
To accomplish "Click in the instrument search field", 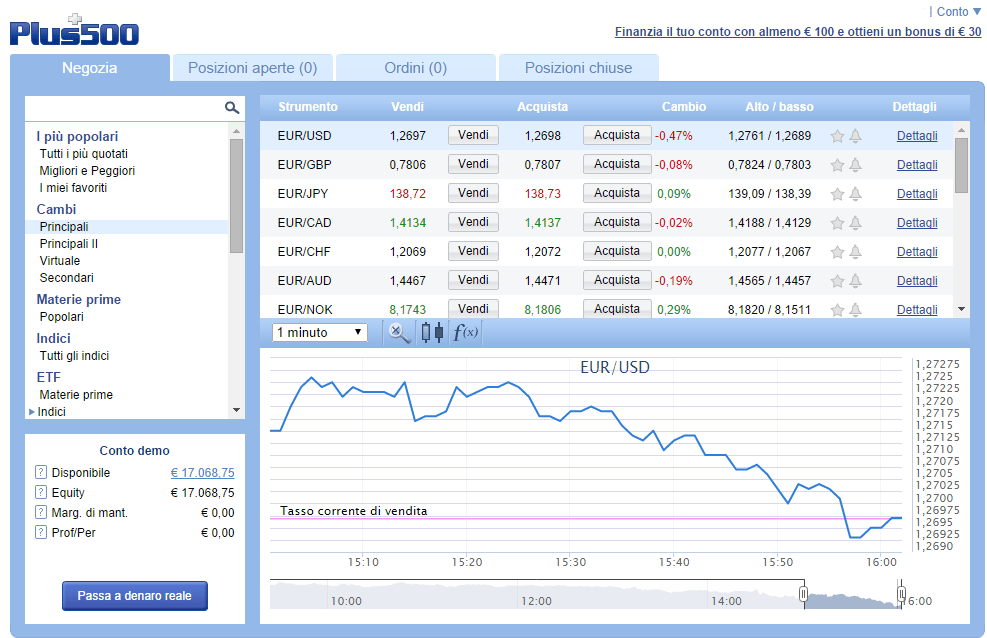I will pos(125,108).
